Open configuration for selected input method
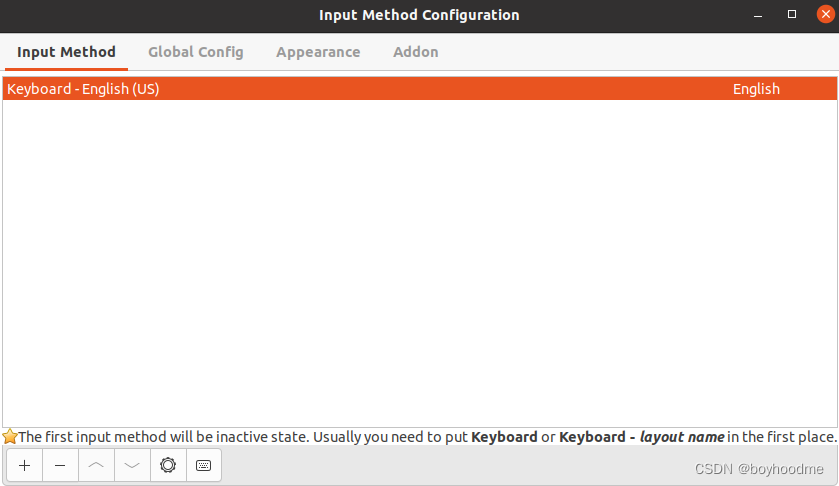The height and width of the screenshot is (486, 839). click(168, 466)
